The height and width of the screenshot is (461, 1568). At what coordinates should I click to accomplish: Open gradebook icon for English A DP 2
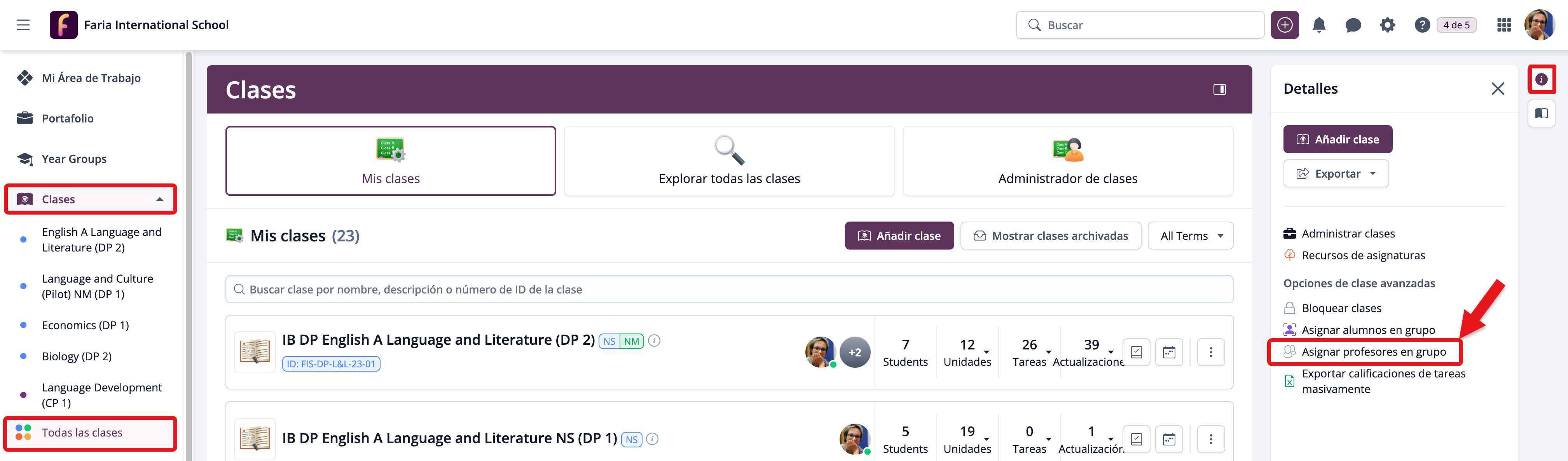point(1136,352)
